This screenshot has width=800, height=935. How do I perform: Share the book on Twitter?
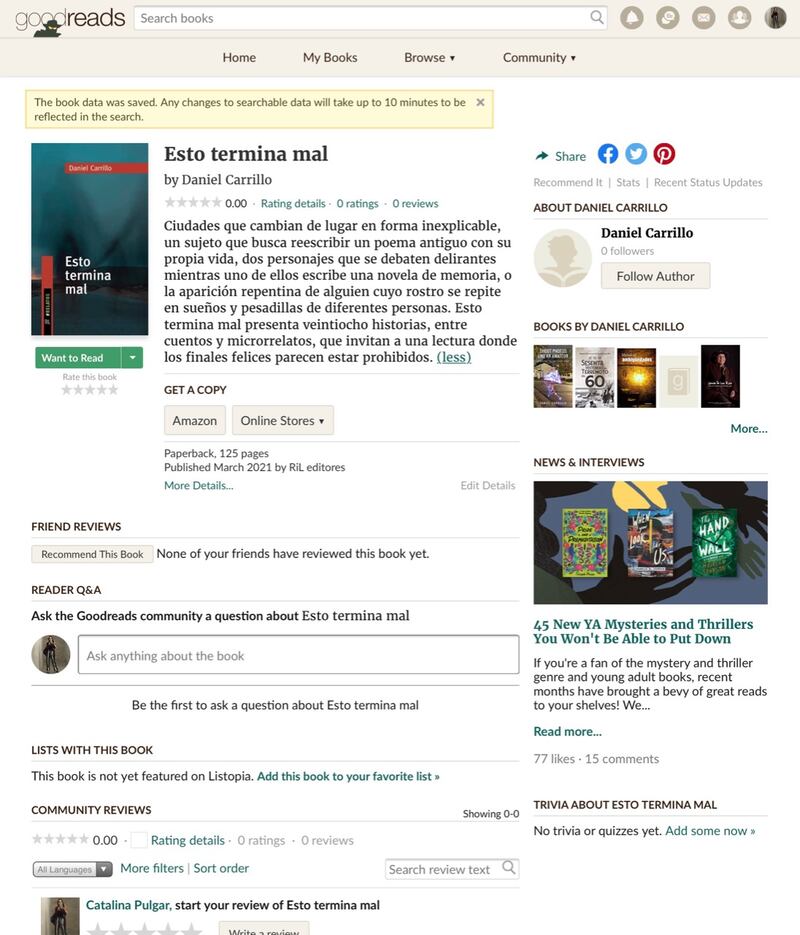(x=636, y=154)
